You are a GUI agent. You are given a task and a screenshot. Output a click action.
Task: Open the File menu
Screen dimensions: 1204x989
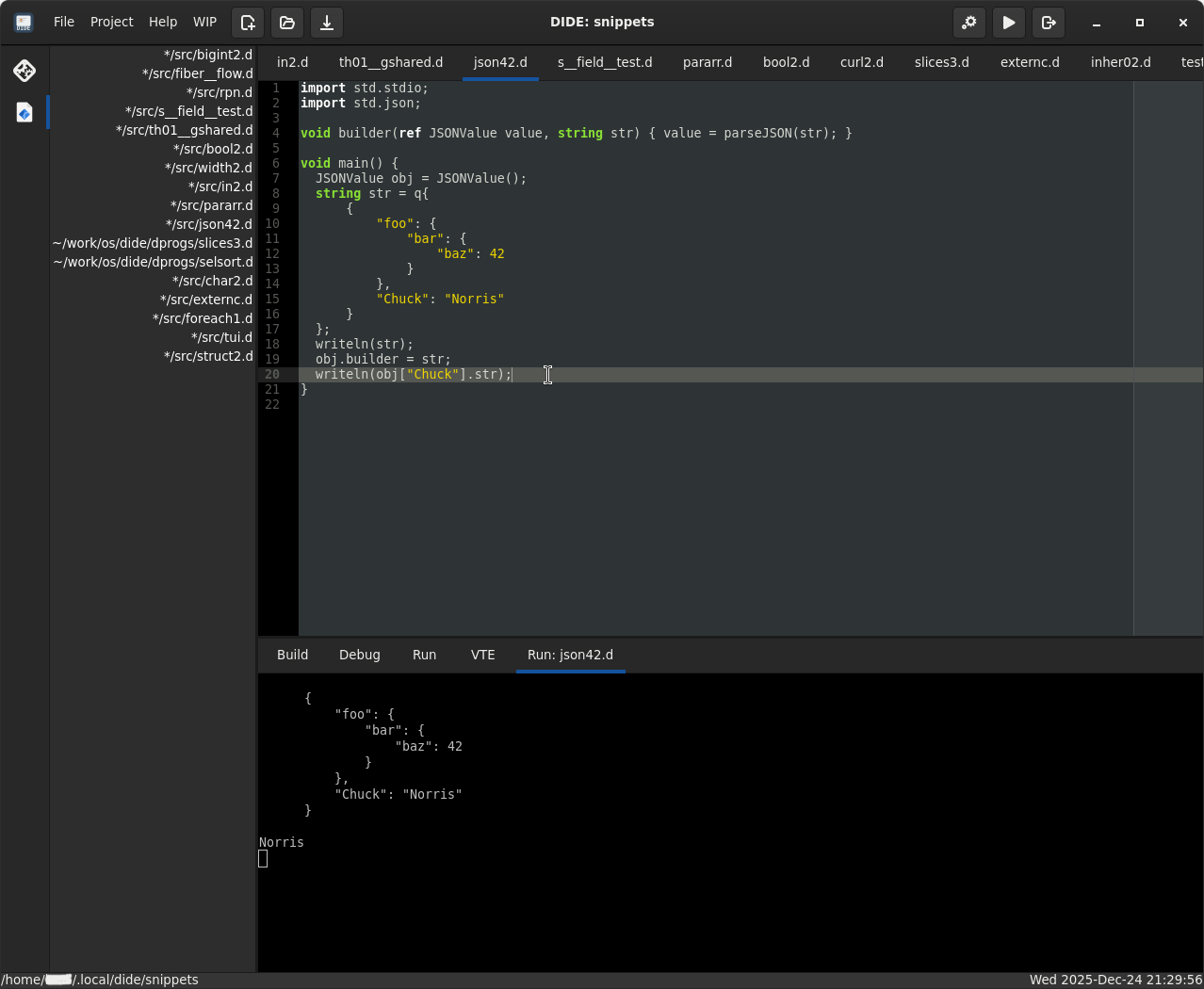pyautogui.click(x=64, y=22)
